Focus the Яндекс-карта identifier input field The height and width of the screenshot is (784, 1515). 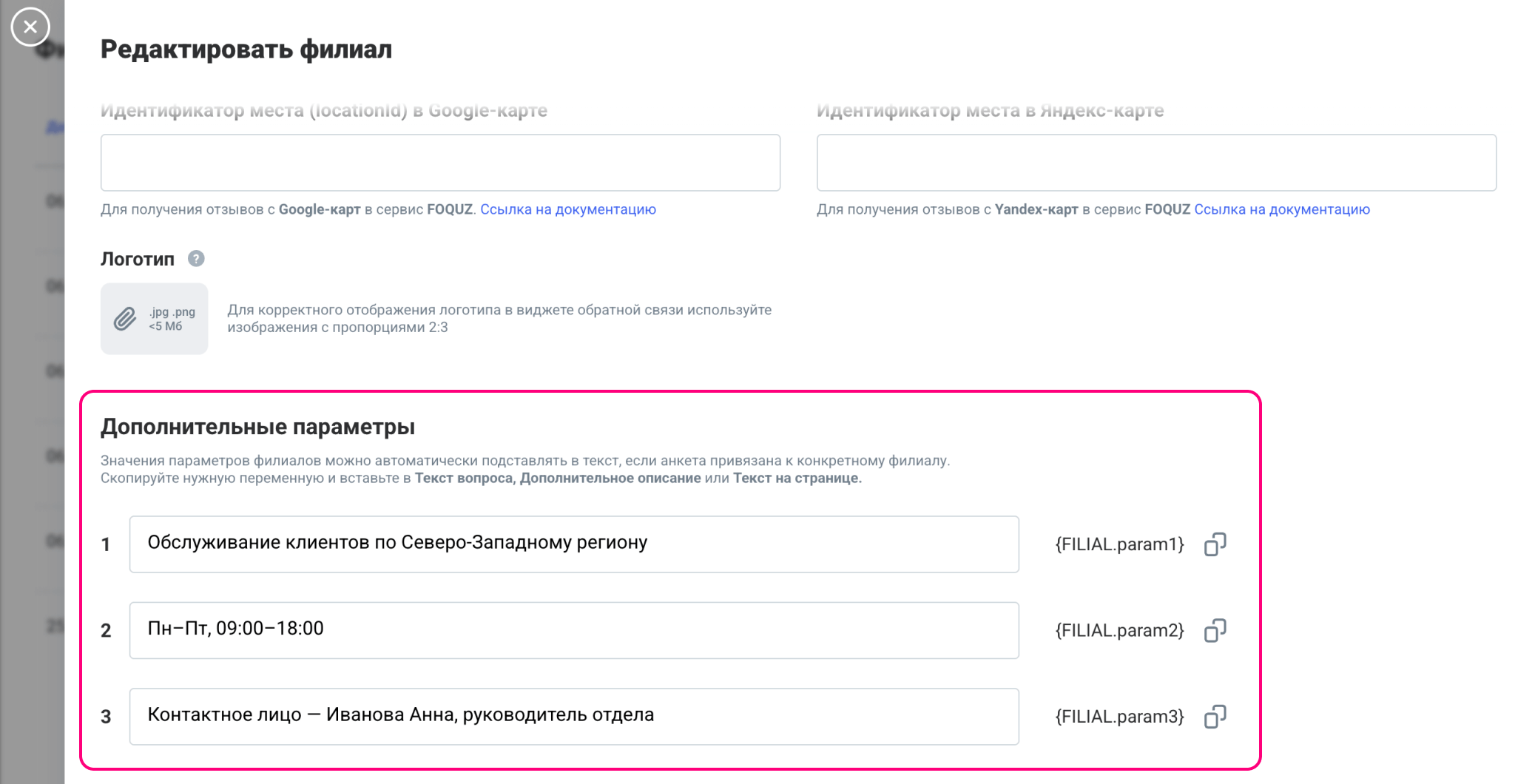point(1155,163)
